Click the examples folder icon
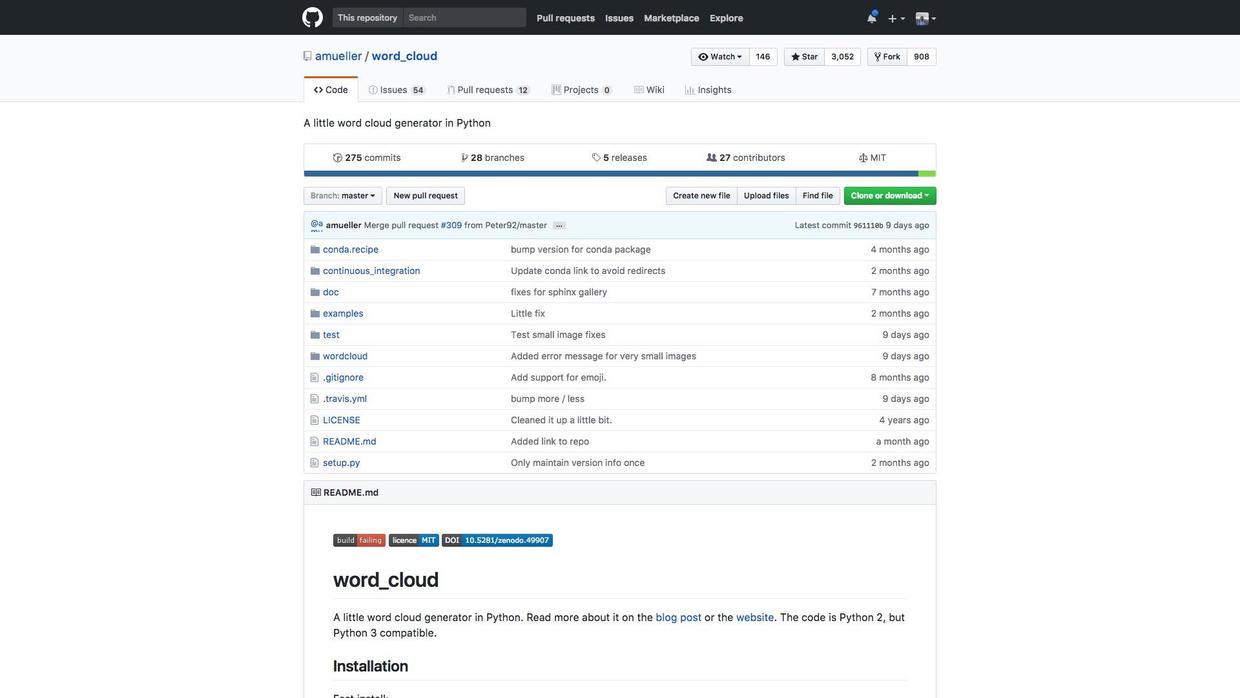 point(315,314)
